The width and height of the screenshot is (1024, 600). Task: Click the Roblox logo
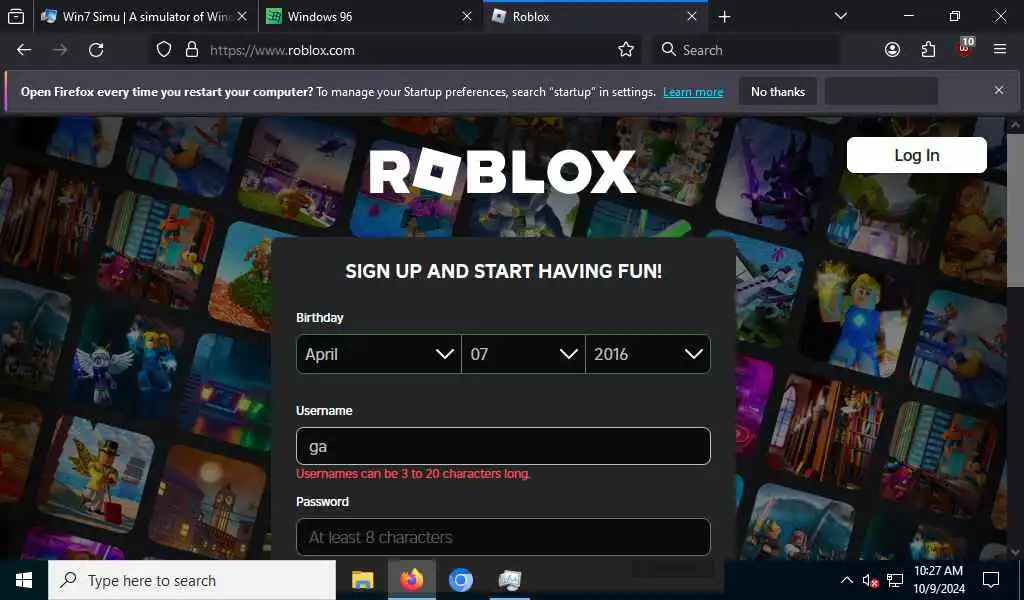click(x=503, y=171)
